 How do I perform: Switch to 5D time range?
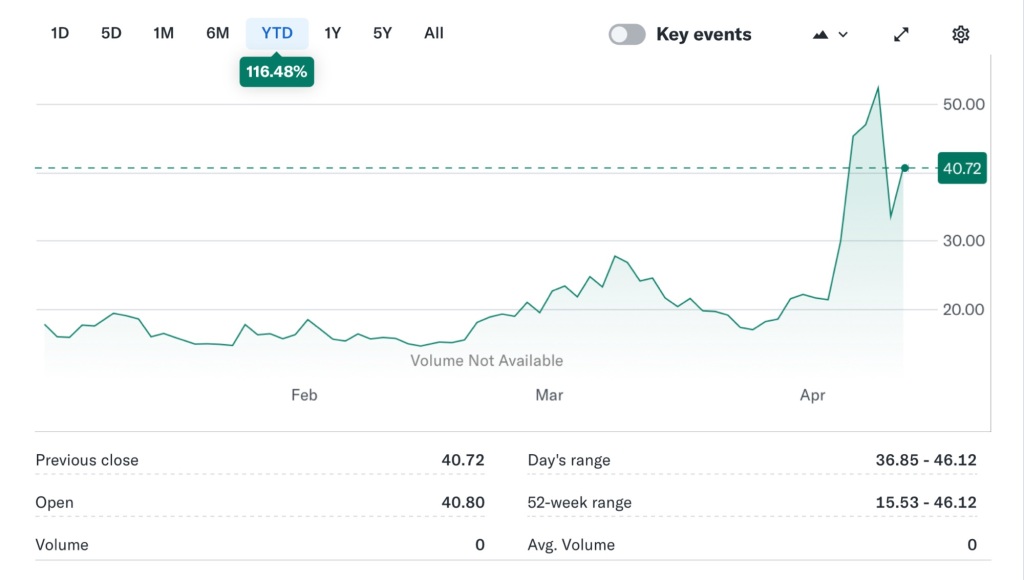[x=111, y=33]
